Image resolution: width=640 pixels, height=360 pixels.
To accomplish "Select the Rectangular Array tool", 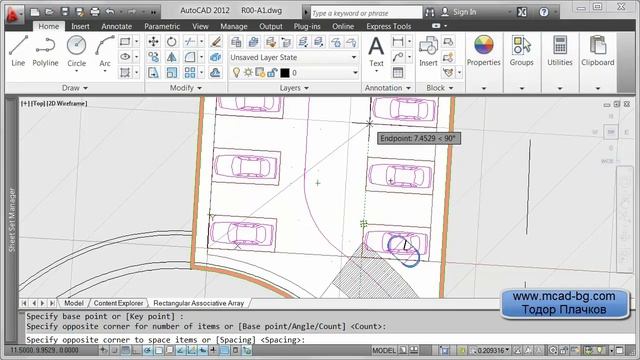I will 190,73.
